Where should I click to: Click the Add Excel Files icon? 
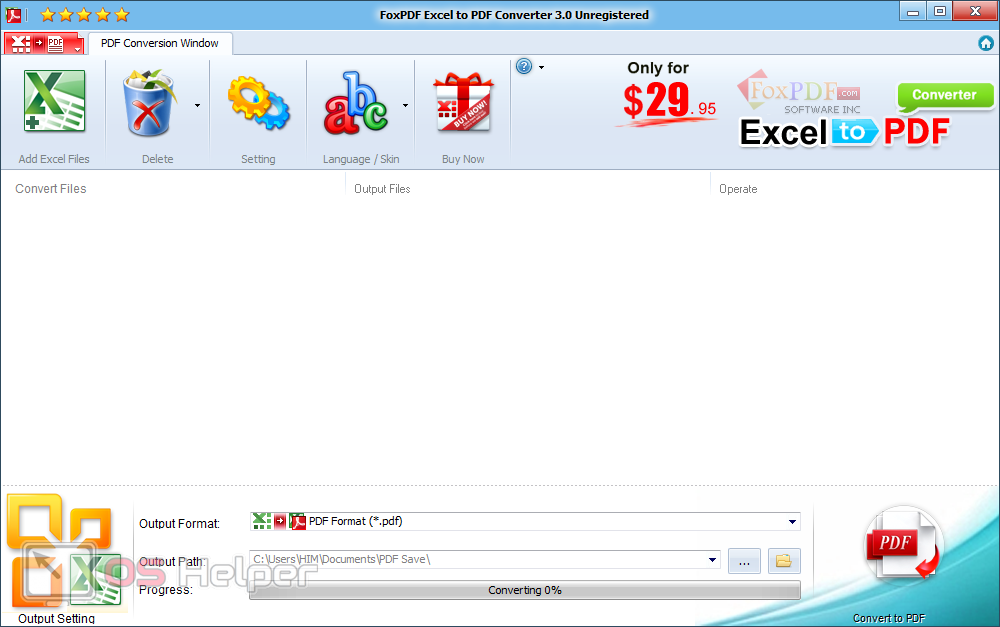click(x=54, y=104)
